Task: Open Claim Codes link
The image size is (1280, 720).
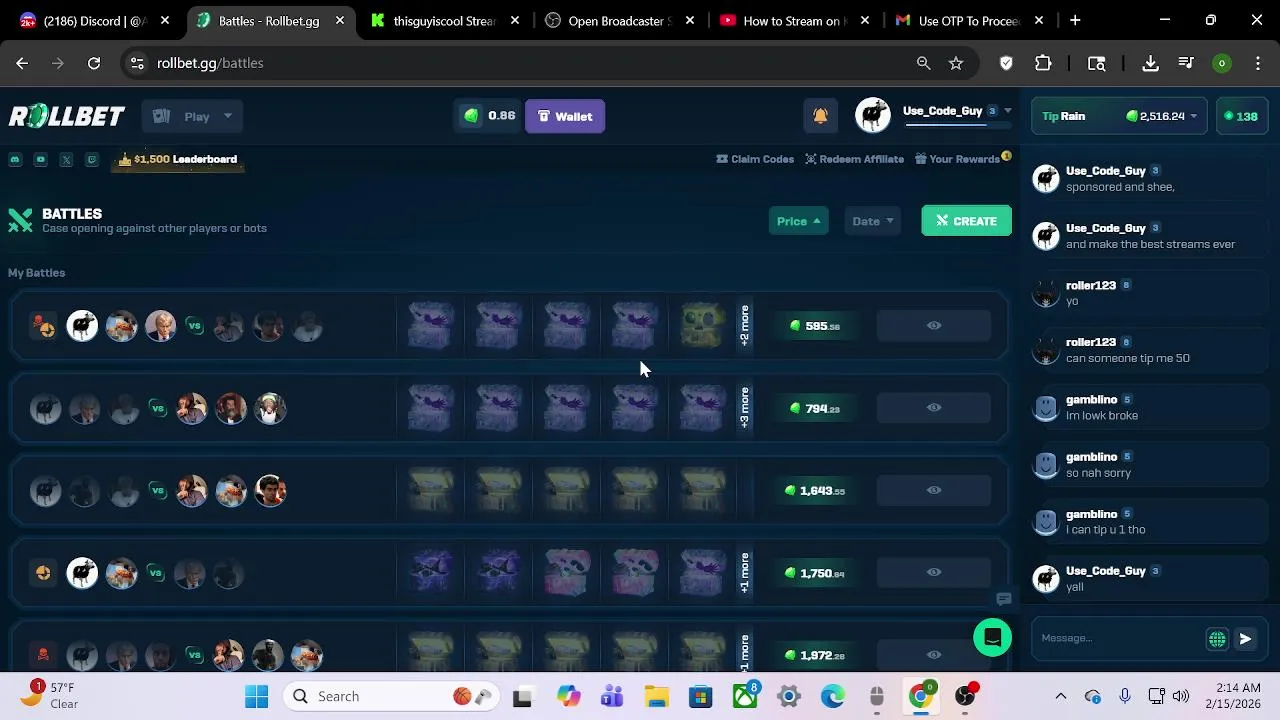Action: (755, 159)
